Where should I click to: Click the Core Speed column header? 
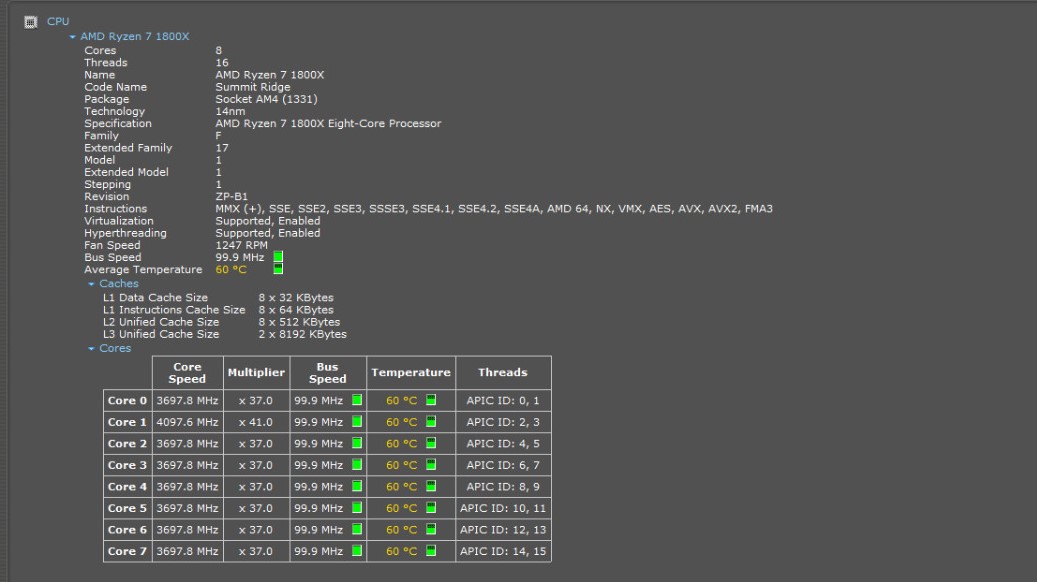coord(187,373)
